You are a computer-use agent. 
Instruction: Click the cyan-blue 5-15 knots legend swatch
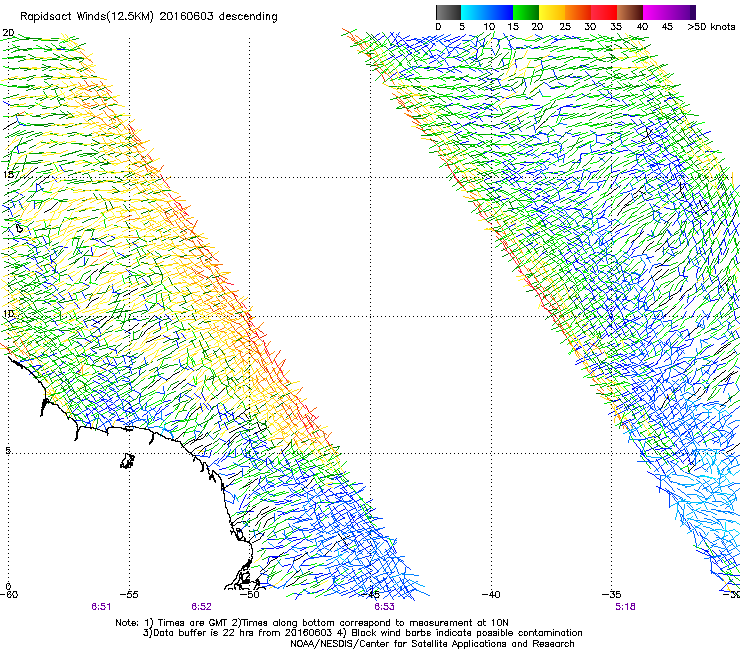[487, 12]
